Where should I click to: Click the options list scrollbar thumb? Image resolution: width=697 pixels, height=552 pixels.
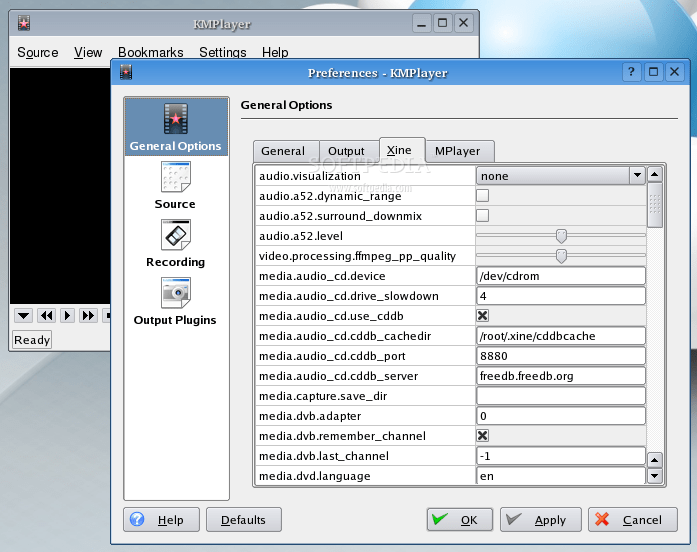[x=654, y=205]
